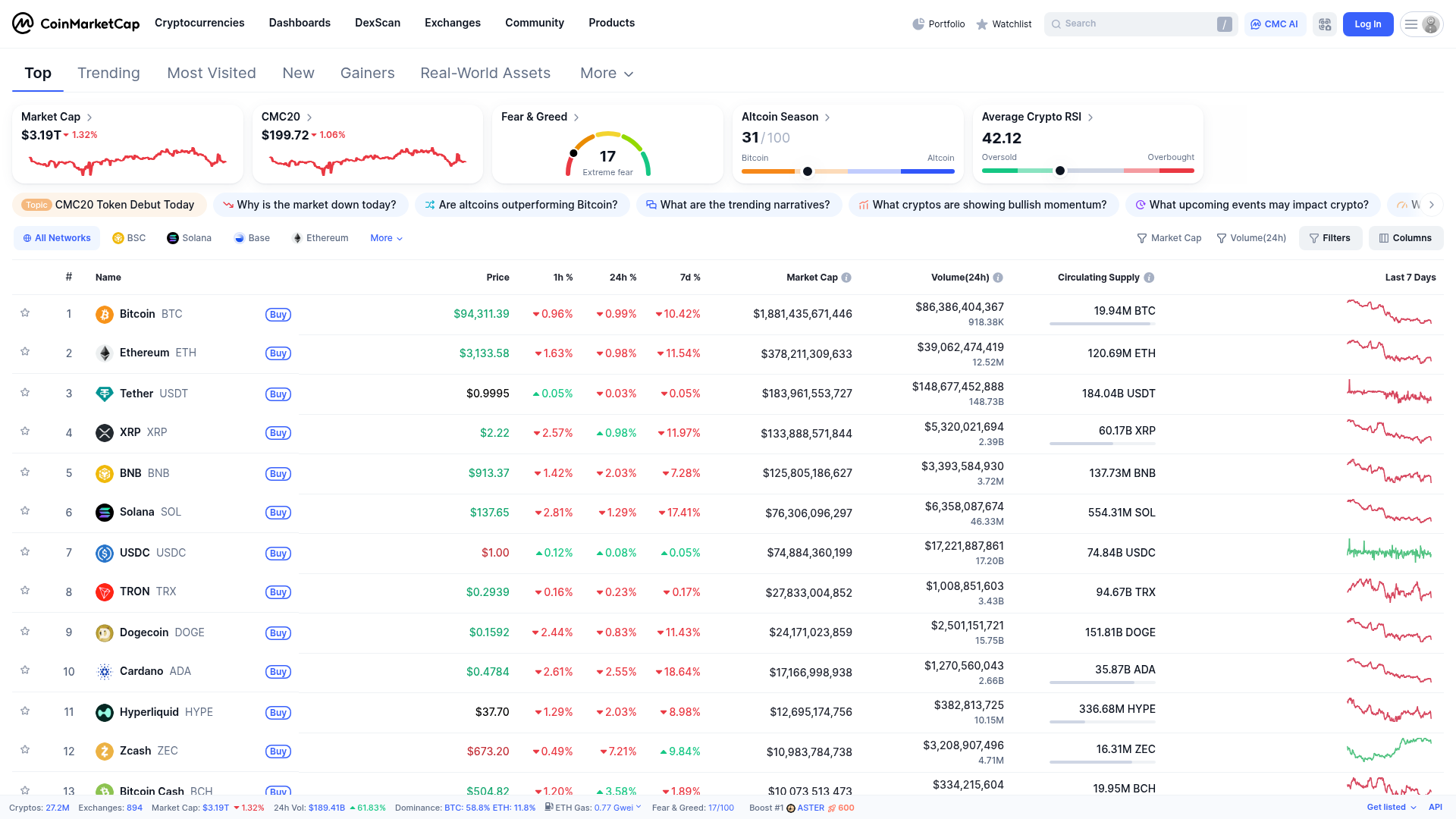Star BNB to add to watchlist
The height and width of the screenshot is (819, 1456).
click(x=25, y=472)
